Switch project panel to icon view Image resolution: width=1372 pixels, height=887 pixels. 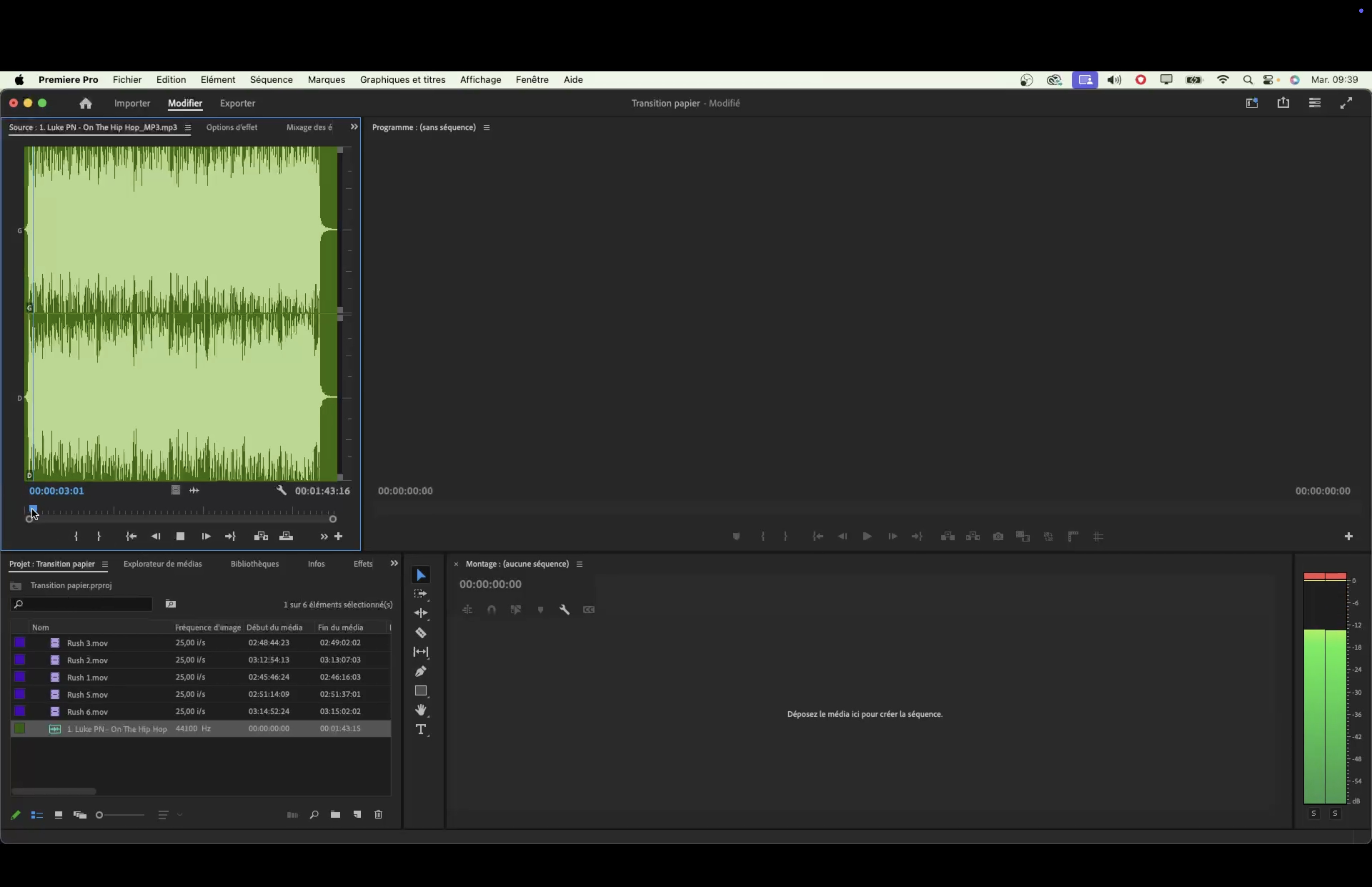[x=58, y=815]
